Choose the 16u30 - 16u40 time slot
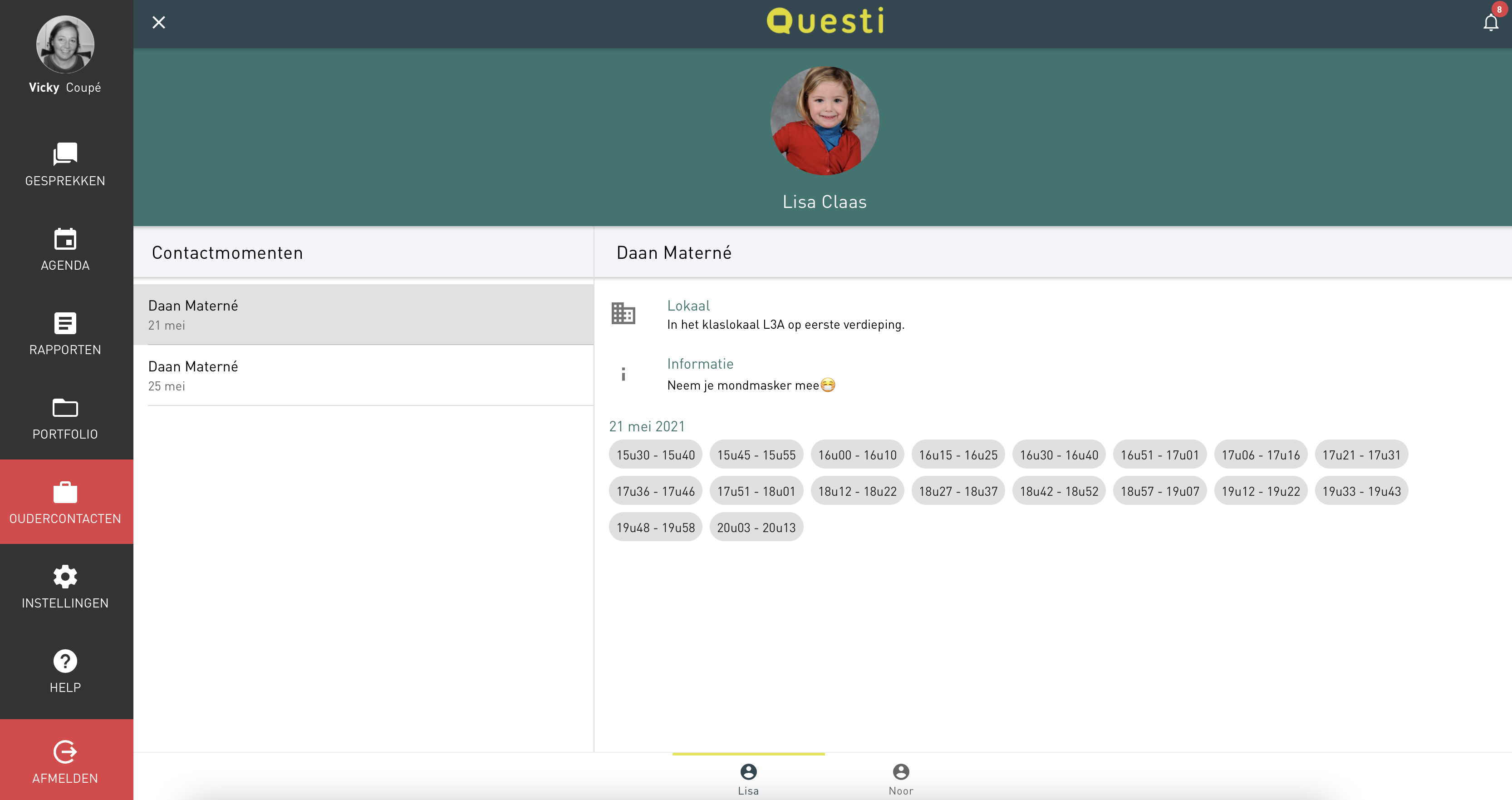Screen dimensions: 1512x800 point(1060,454)
